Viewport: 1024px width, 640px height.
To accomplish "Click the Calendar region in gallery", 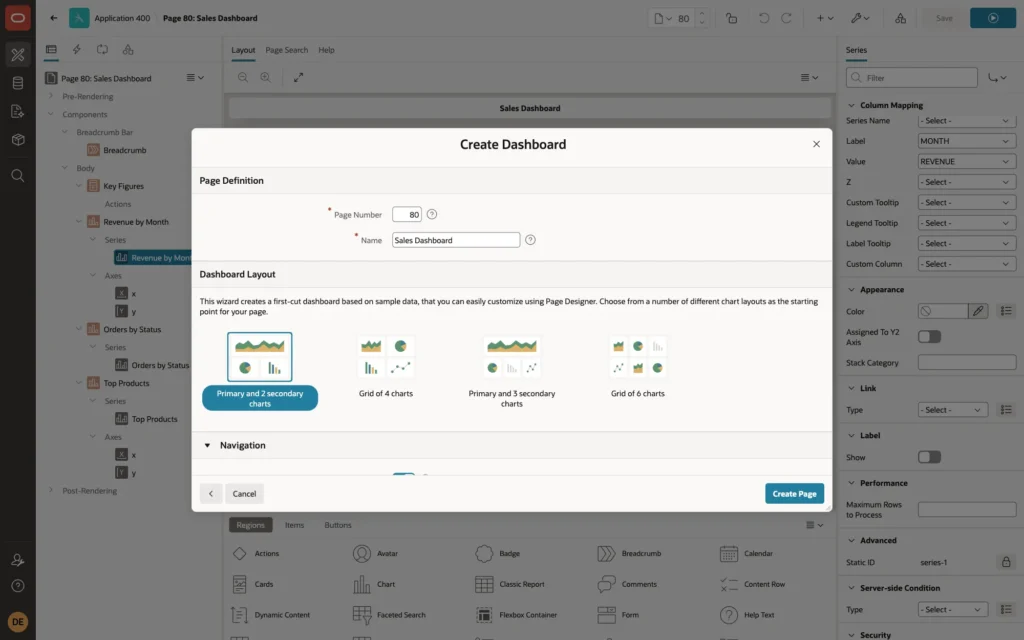I will (x=744, y=553).
